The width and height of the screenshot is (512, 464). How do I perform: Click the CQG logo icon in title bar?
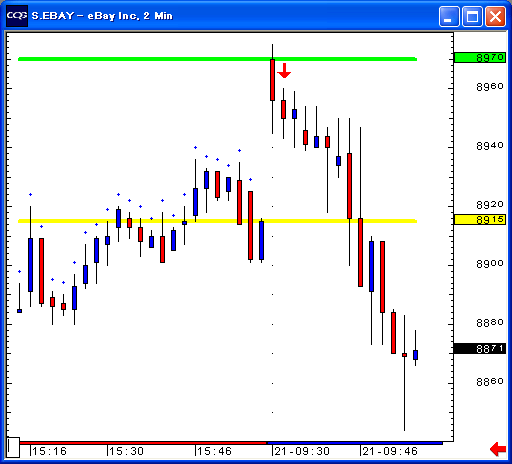tap(17, 16)
